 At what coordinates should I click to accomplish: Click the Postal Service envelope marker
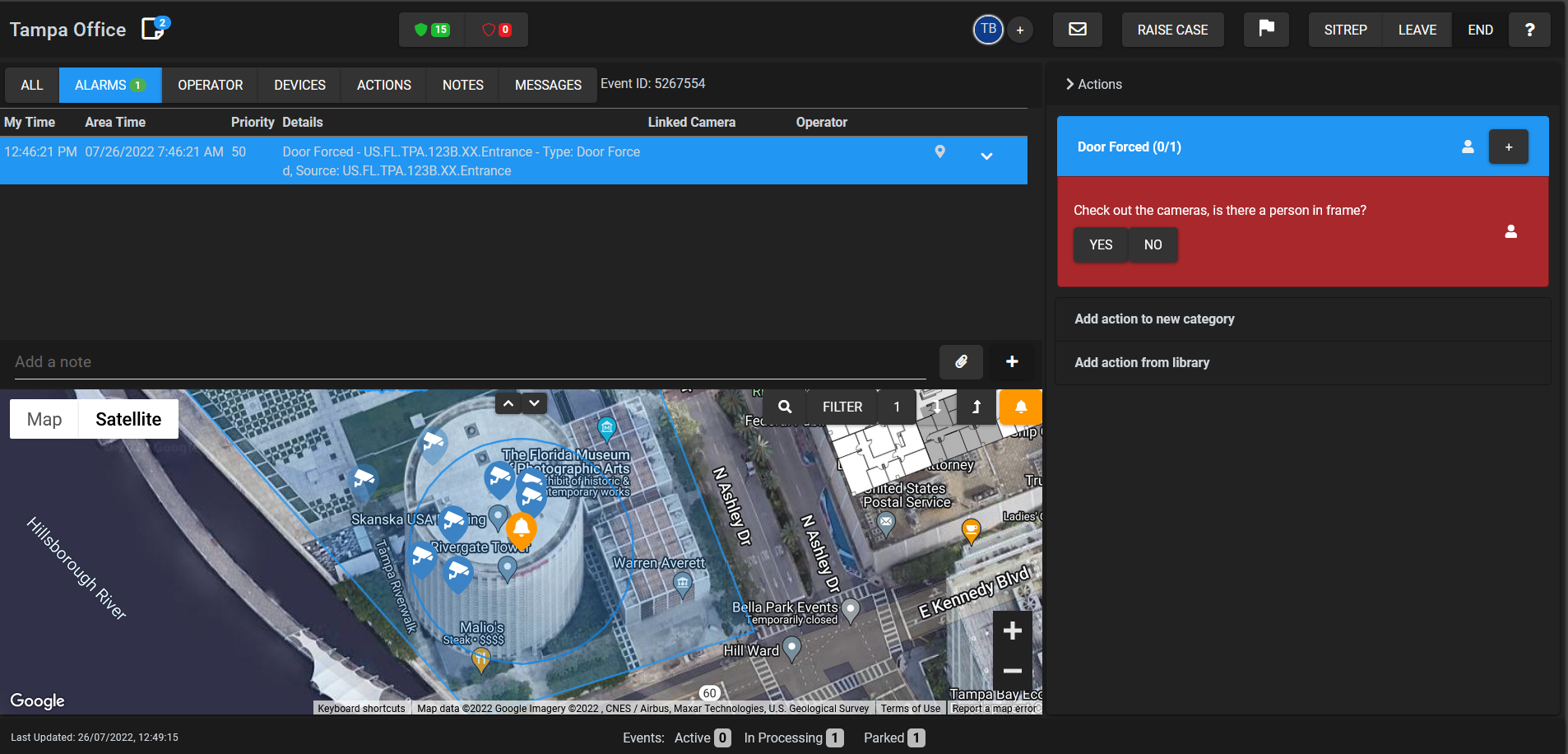click(x=886, y=523)
